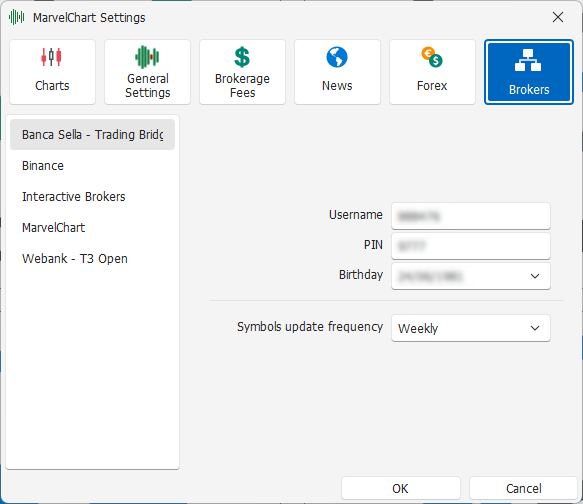This screenshot has width=583, height=504.
Task: Click the Username input field
Action: pyautogui.click(x=471, y=216)
